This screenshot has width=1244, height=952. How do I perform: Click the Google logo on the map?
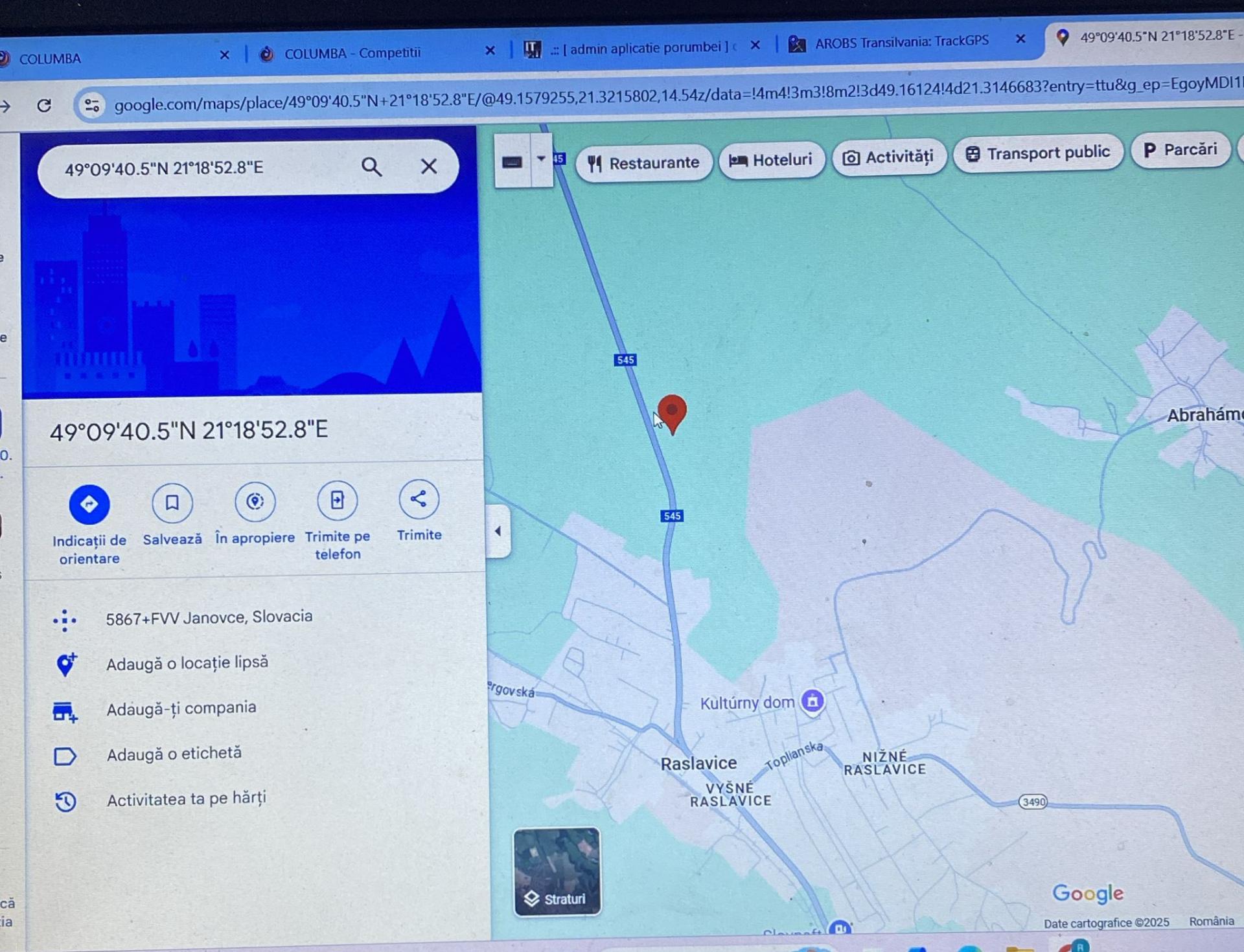click(x=1088, y=894)
